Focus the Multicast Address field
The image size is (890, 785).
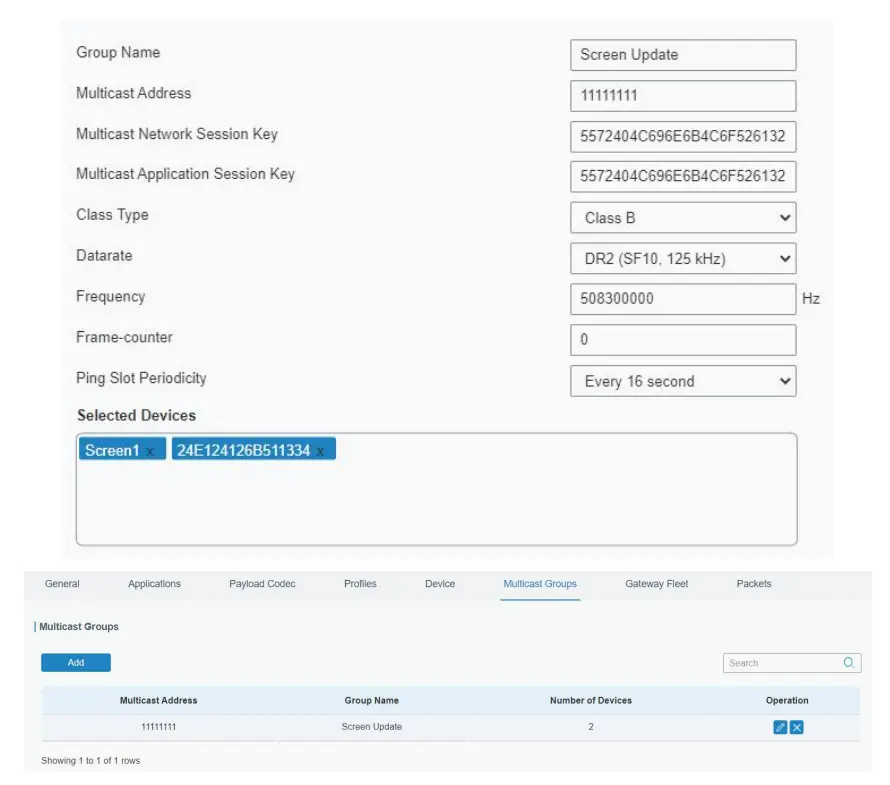click(683, 96)
